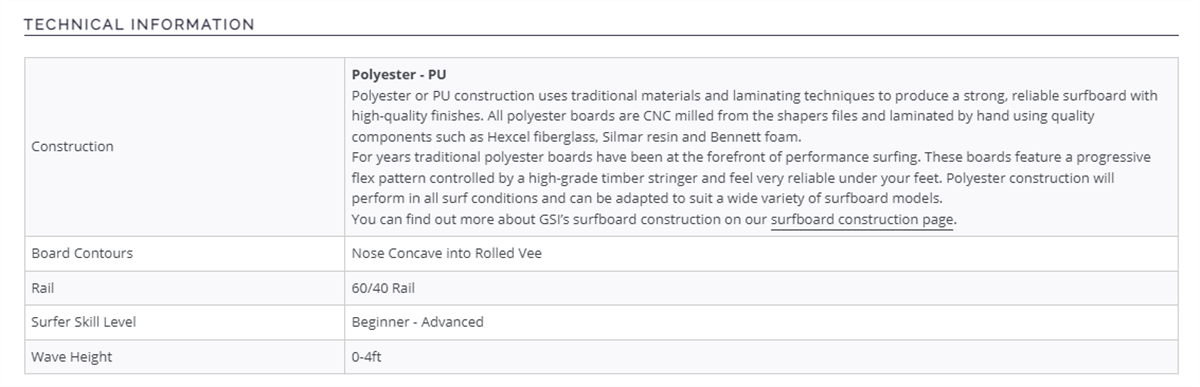The height and width of the screenshot is (387, 1200).
Task: Select the 0-4ft wave height value
Action: [366, 357]
